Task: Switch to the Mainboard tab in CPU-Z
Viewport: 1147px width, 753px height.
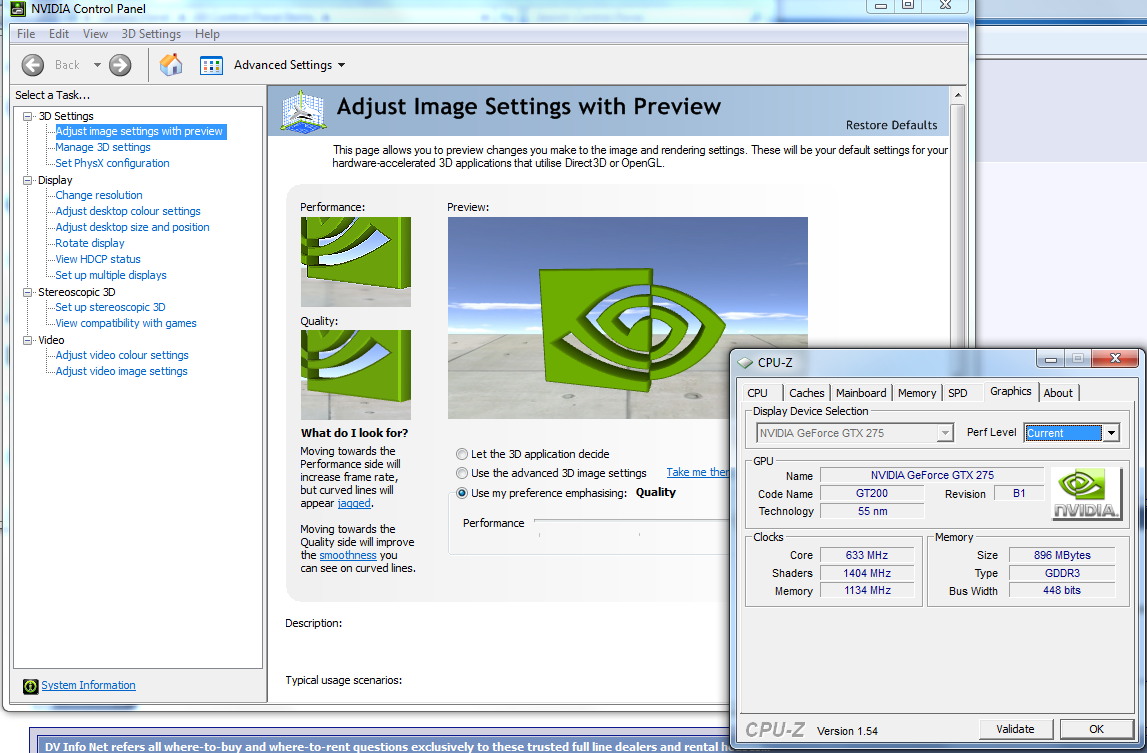Action: pos(860,393)
